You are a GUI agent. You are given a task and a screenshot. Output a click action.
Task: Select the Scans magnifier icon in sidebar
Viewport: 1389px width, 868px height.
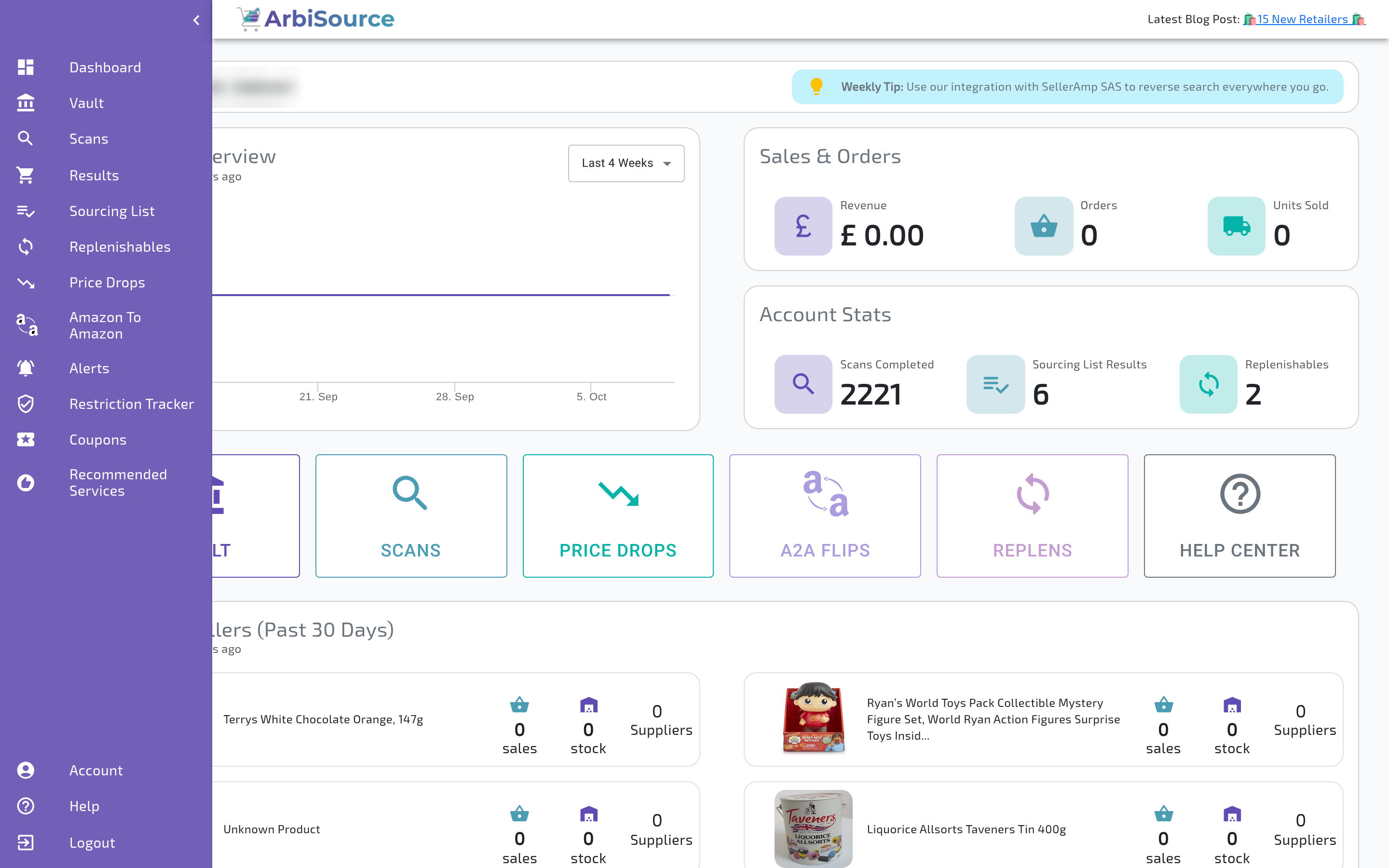(25, 138)
